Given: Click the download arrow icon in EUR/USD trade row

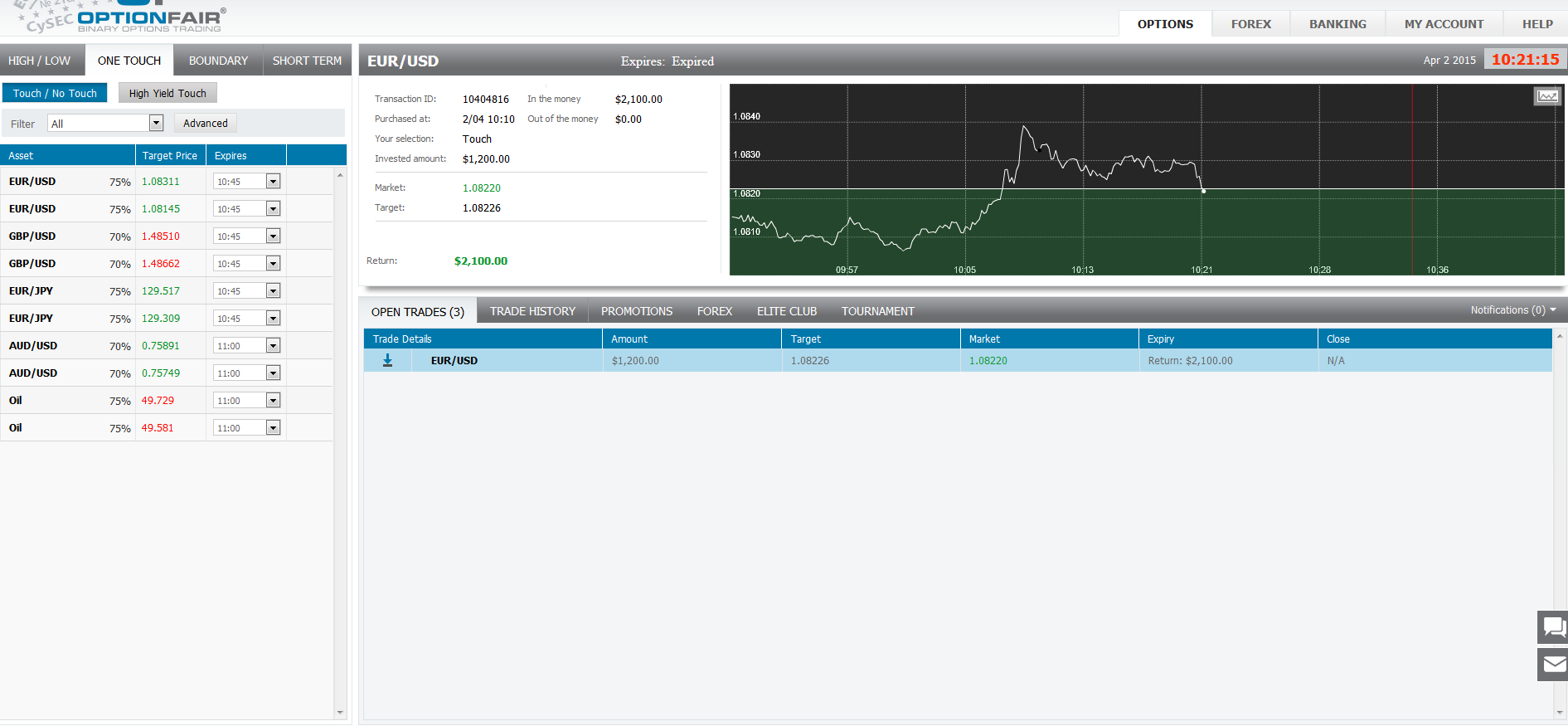Looking at the screenshot, I should click(387, 361).
